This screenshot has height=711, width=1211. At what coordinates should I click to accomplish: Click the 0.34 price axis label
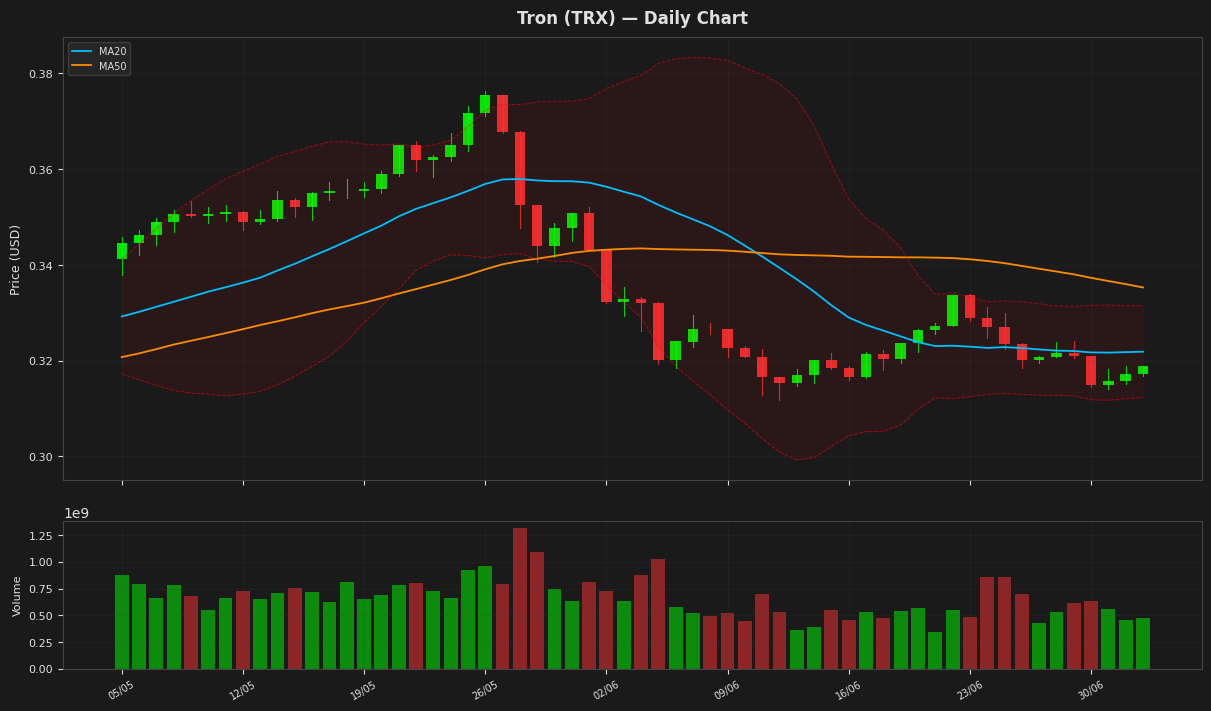tap(41, 266)
